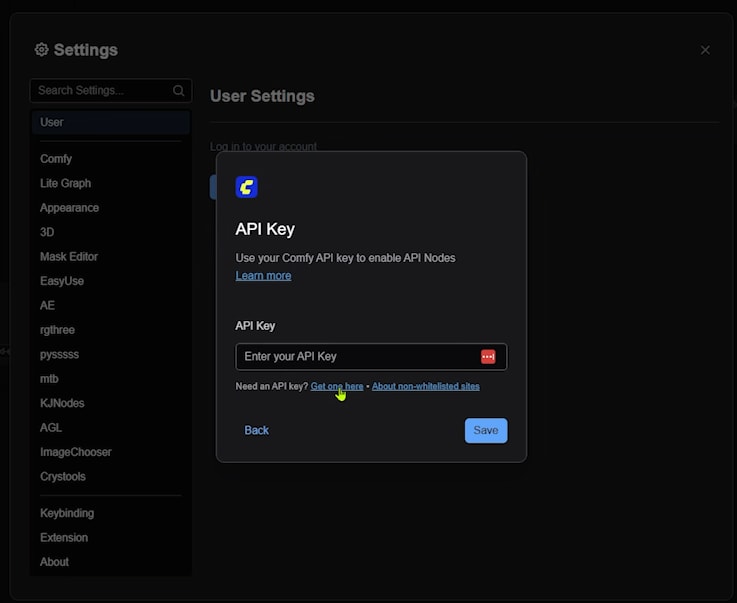The width and height of the screenshot is (737, 603).
Task: Switch to Appearance settings
Action: pyautogui.click(x=111, y=208)
